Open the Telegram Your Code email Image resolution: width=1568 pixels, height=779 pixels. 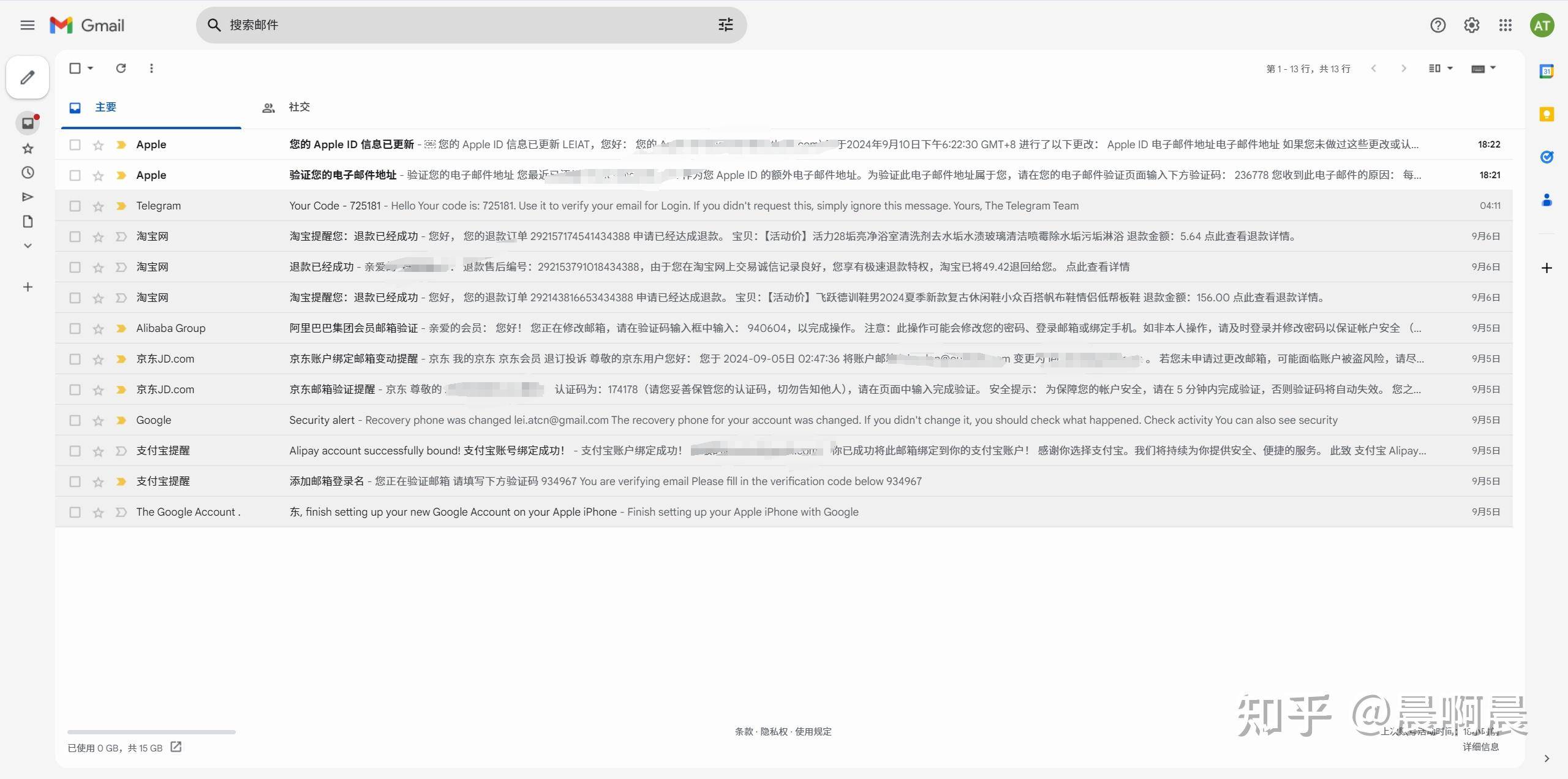(784, 206)
